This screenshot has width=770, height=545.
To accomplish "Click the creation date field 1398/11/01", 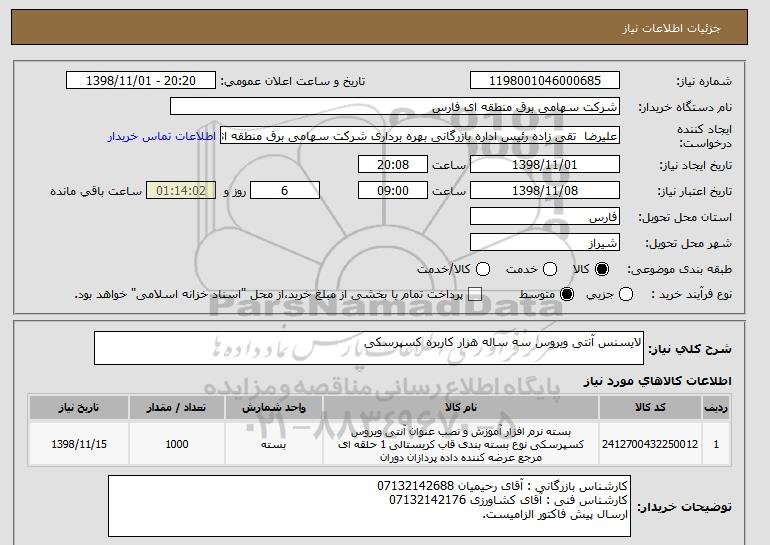I will point(545,164).
